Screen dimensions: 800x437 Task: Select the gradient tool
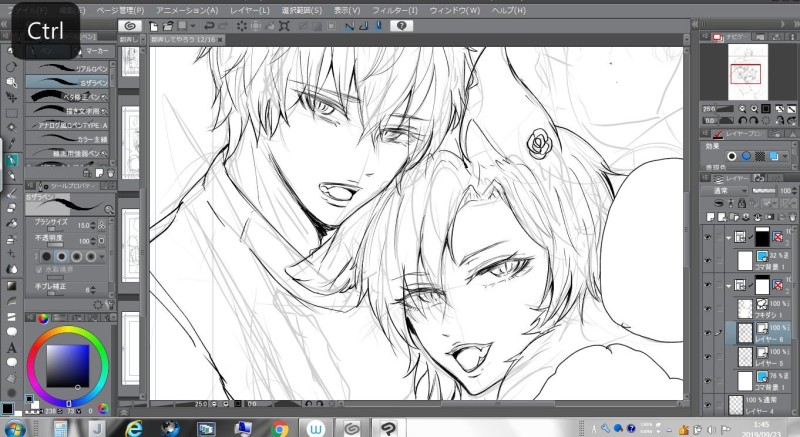[x=11, y=286]
